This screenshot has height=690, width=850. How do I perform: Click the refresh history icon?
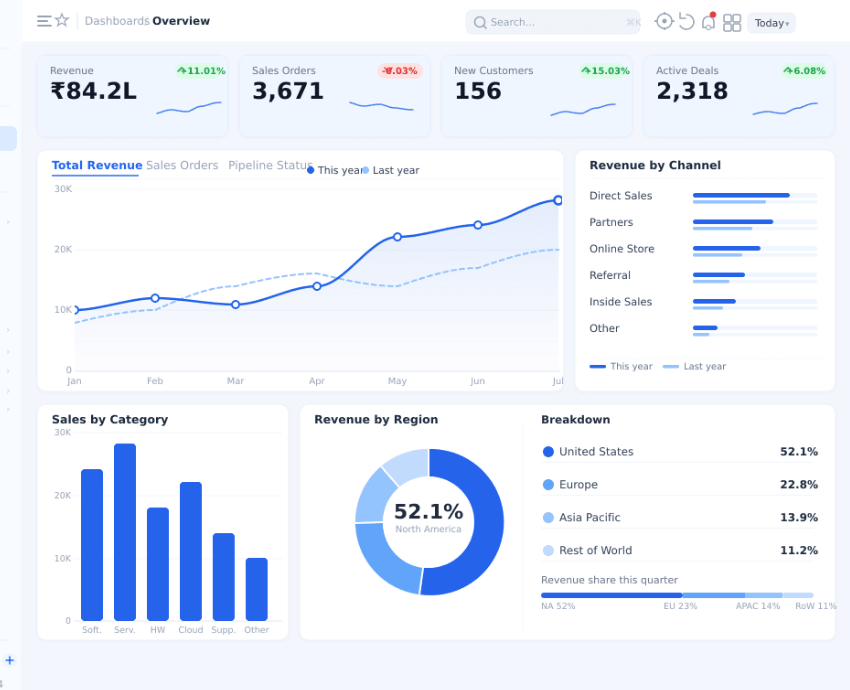686,22
